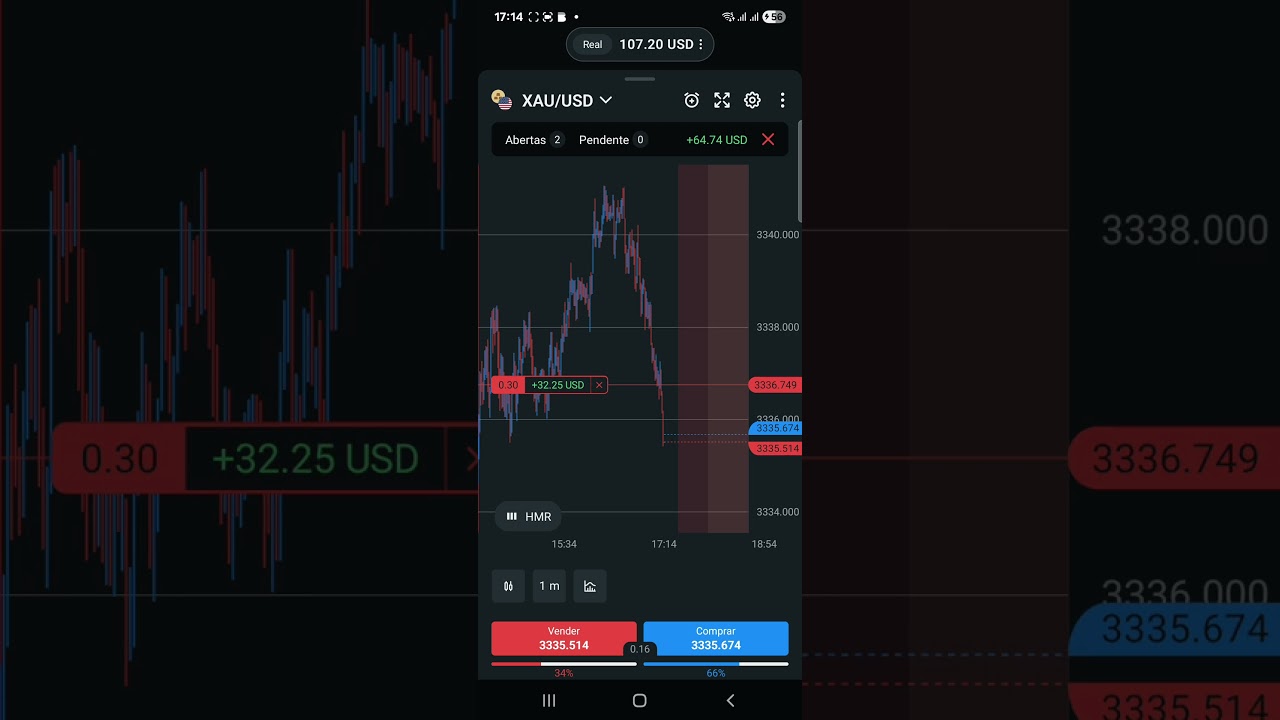
Task: Open Android recent apps button
Action: 549,701
